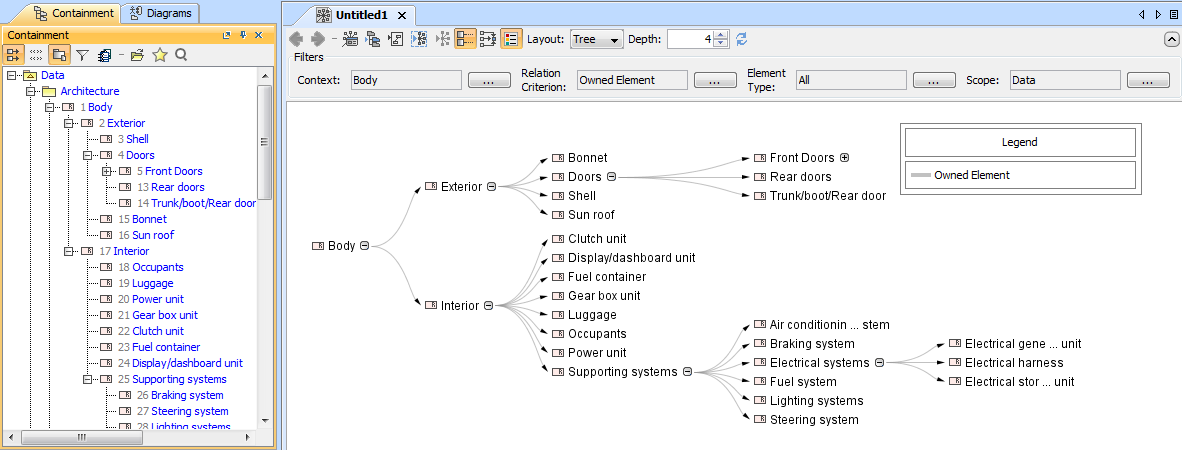Click the open folder icon in Containment toolbar

137,55
